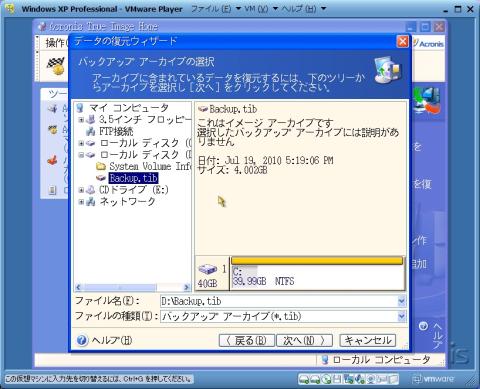The height and width of the screenshot is (389, 480).
Task: Click the Backup.tib icon in details pane
Action: (203, 109)
